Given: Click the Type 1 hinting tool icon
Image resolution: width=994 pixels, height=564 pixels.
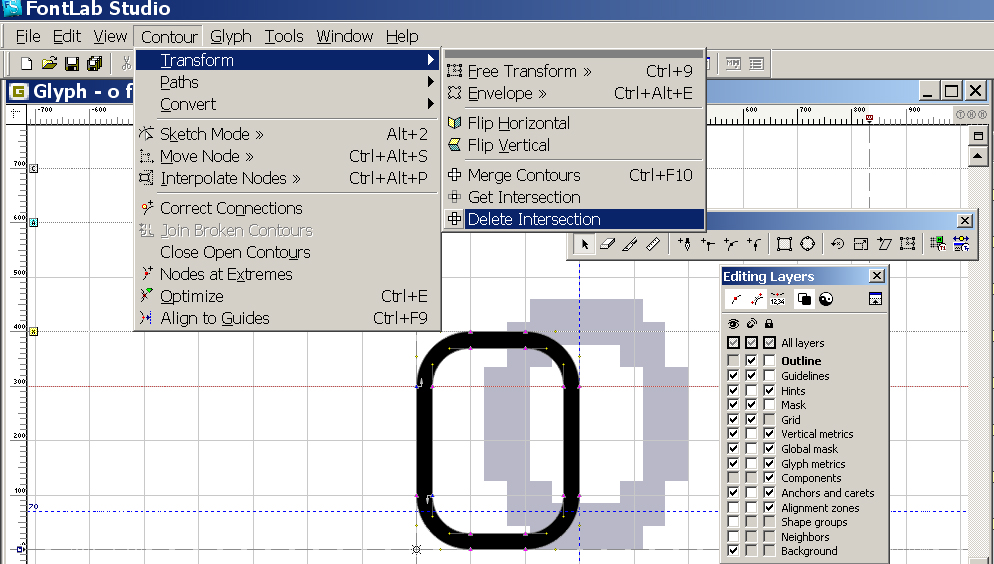Looking at the screenshot, I should click(x=938, y=244).
